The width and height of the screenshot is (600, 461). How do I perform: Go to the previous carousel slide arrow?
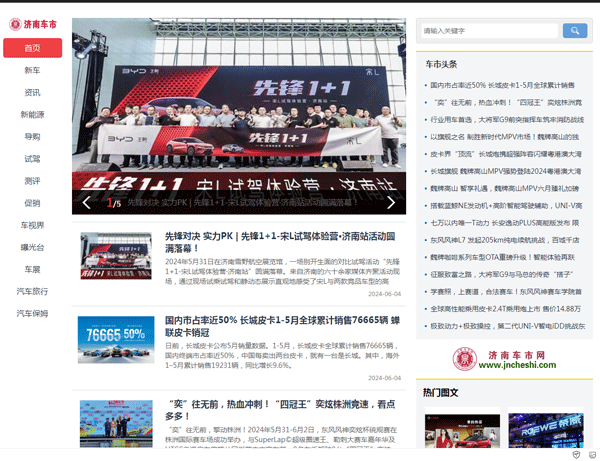(87, 202)
